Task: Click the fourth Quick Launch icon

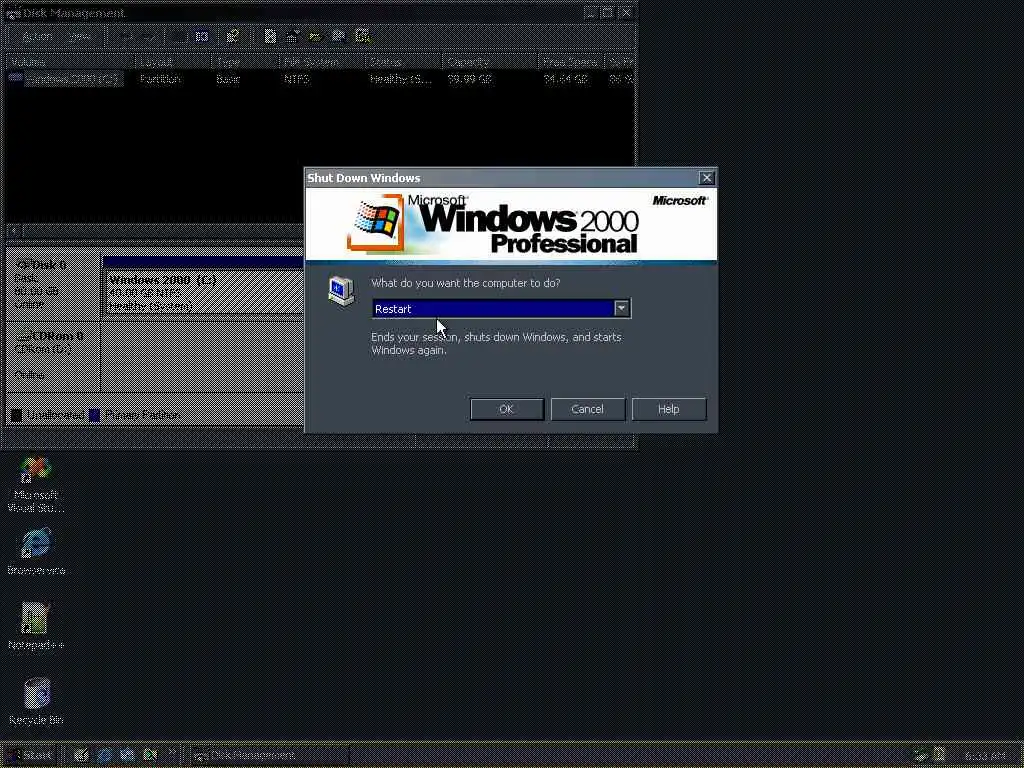Action: (x=150, y=756)
